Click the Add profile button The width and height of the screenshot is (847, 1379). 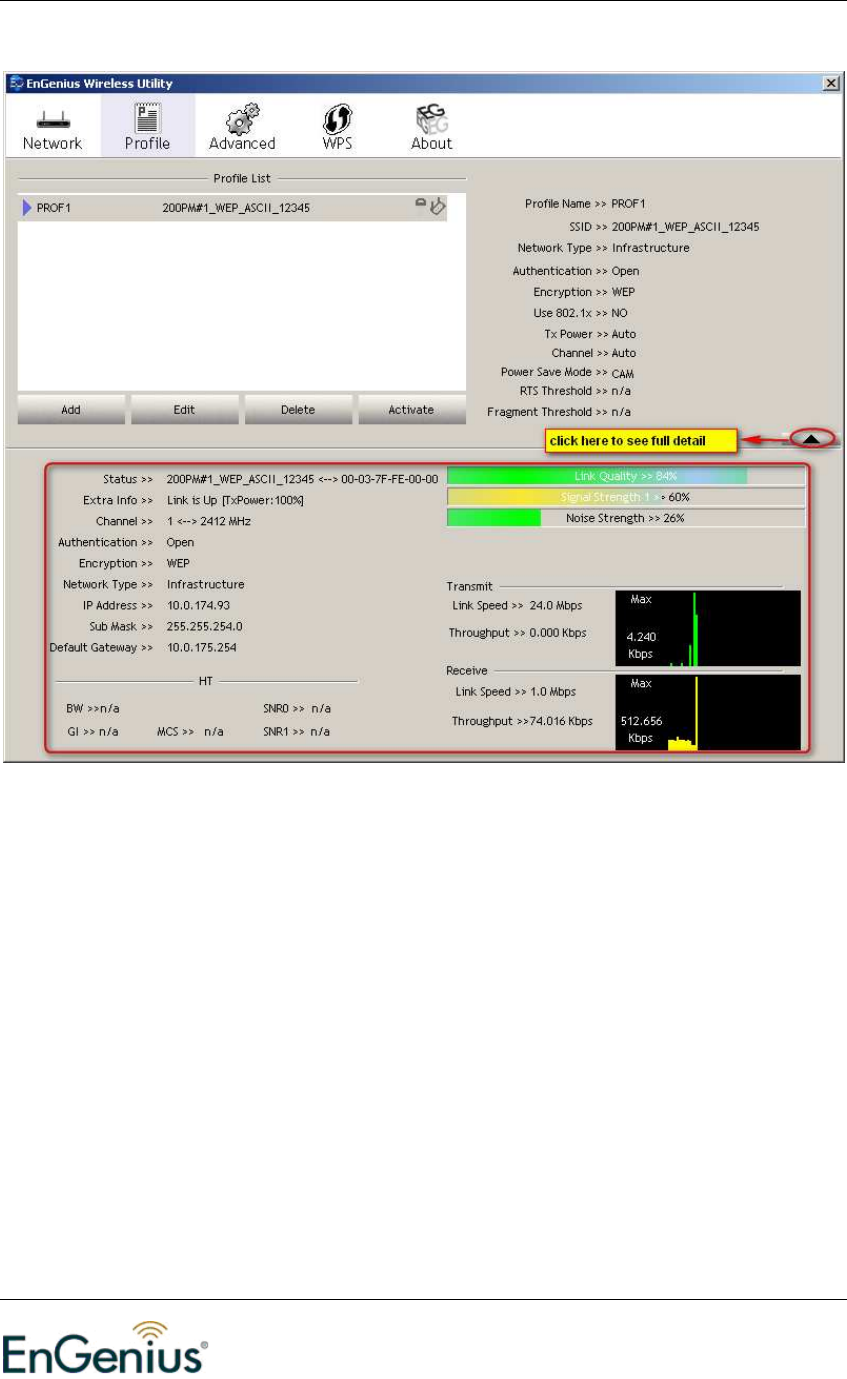[71, 410]
